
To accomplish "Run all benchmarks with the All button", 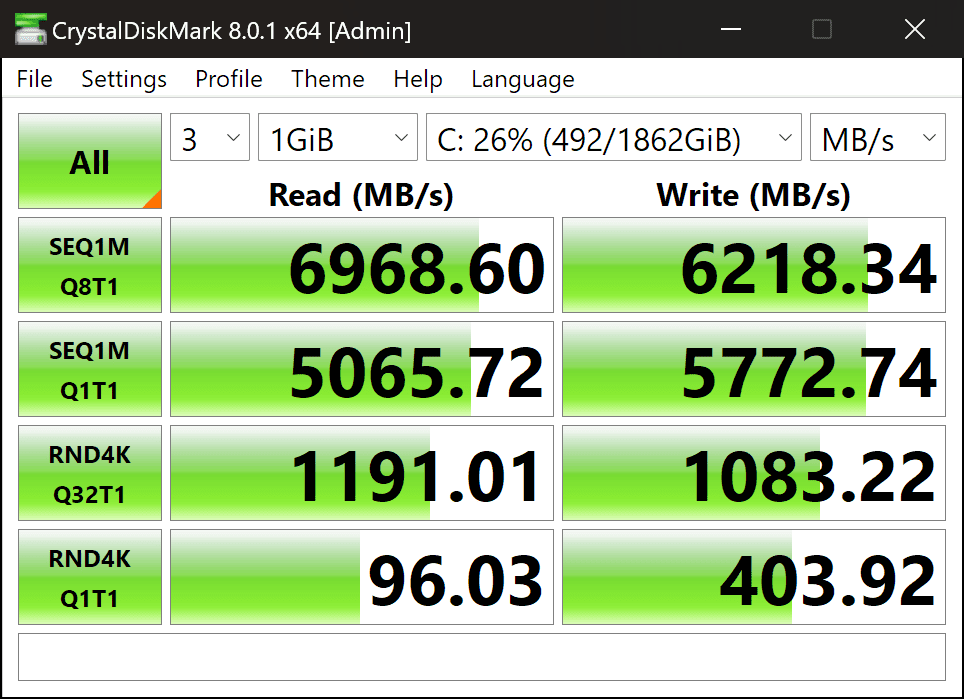I will [90, 161].
